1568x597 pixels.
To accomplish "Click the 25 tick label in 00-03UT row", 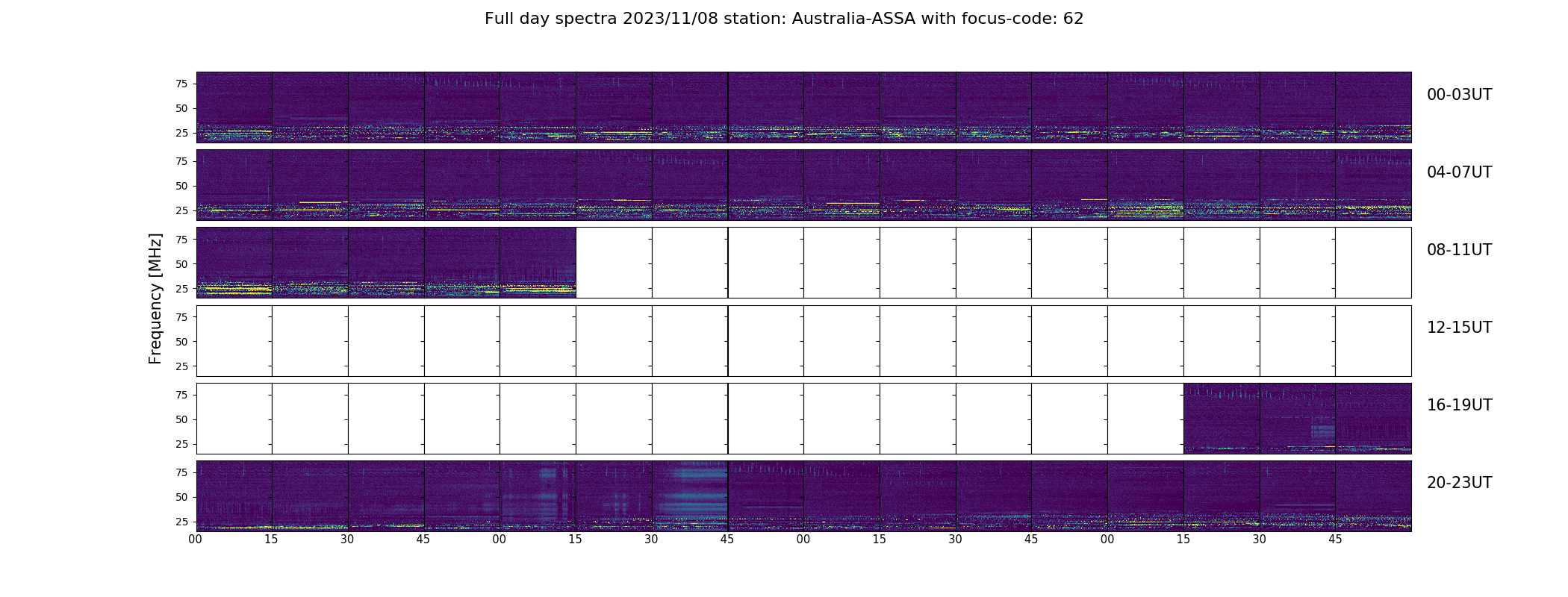I will click(x=181, y=133).
